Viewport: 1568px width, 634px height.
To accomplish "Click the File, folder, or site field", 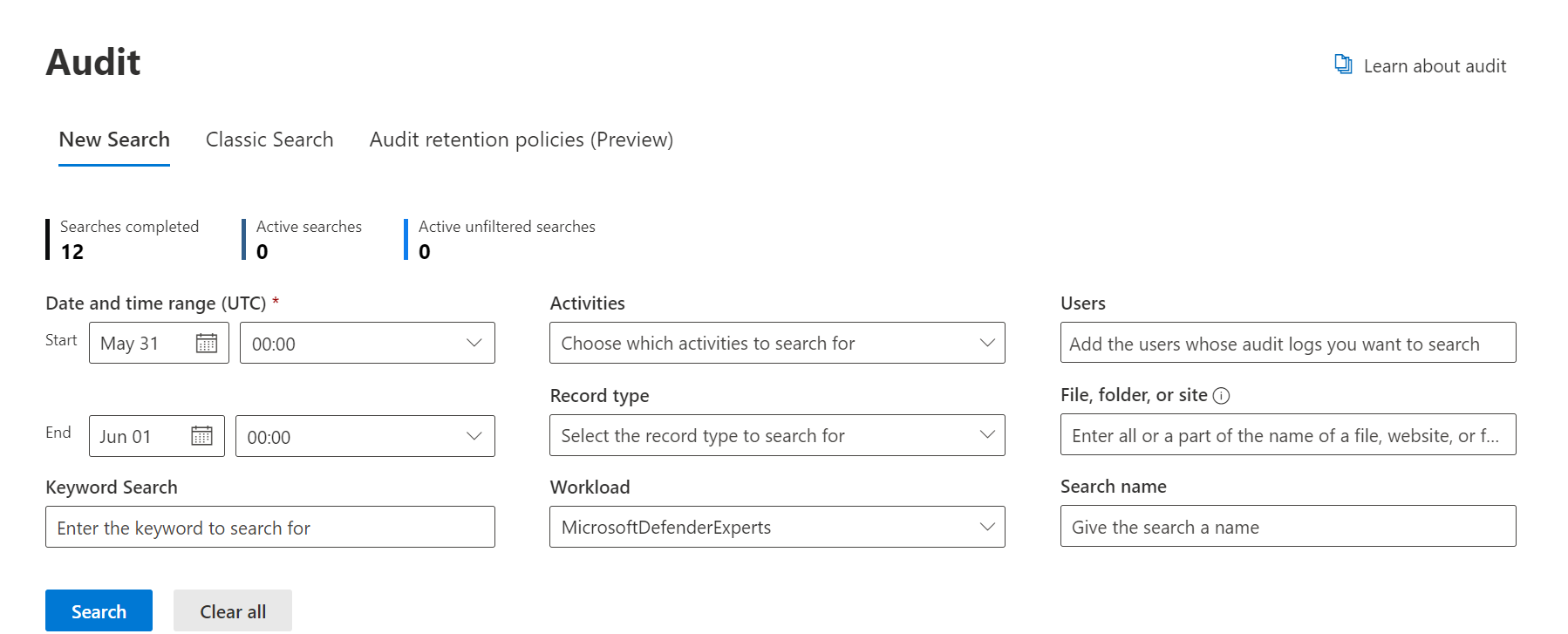I will tap(1287, 435).
